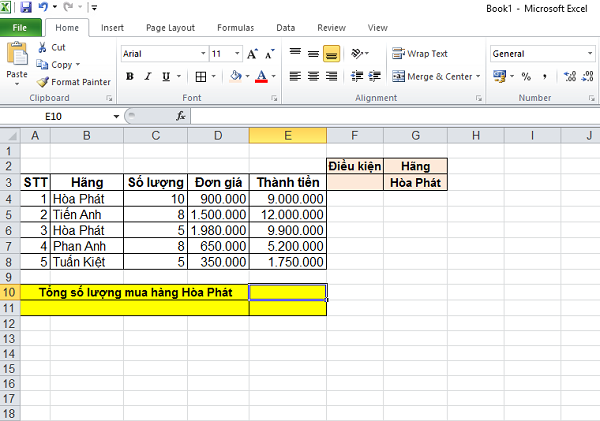Open Merge & Center dropdown arrow
The height and width of the screenshot is (421, 600).
coord(478,77)
